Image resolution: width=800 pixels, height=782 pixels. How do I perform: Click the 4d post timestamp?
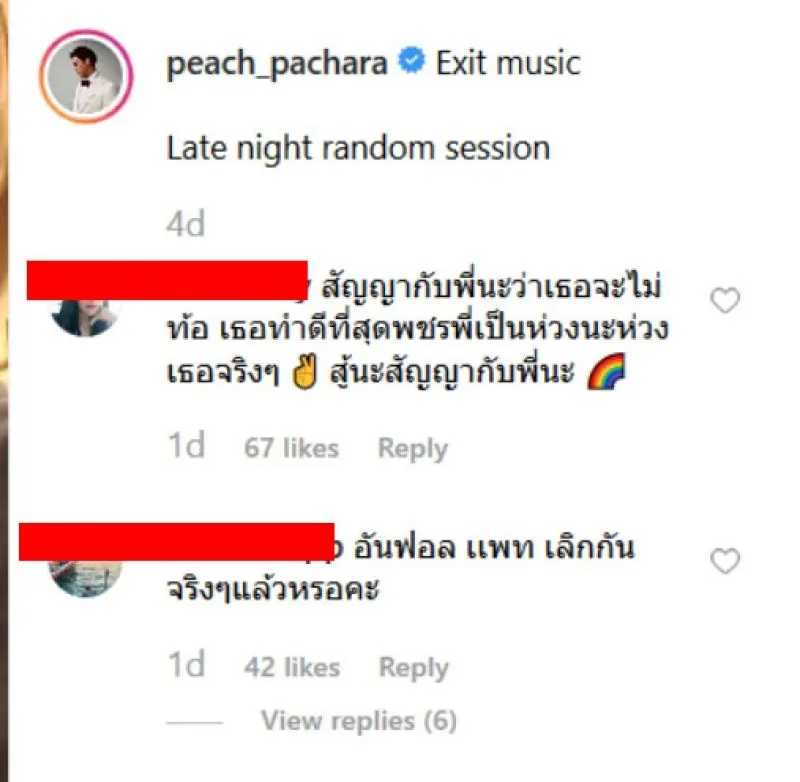pos(186,224)
